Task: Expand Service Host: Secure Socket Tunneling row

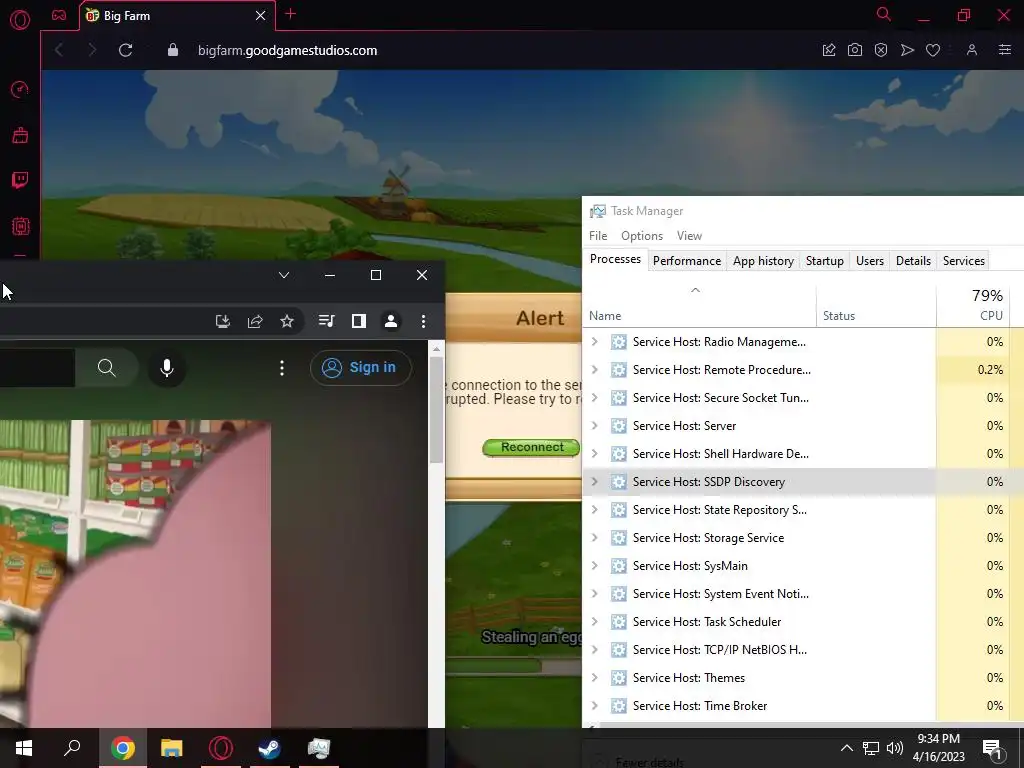Action: 594,398
